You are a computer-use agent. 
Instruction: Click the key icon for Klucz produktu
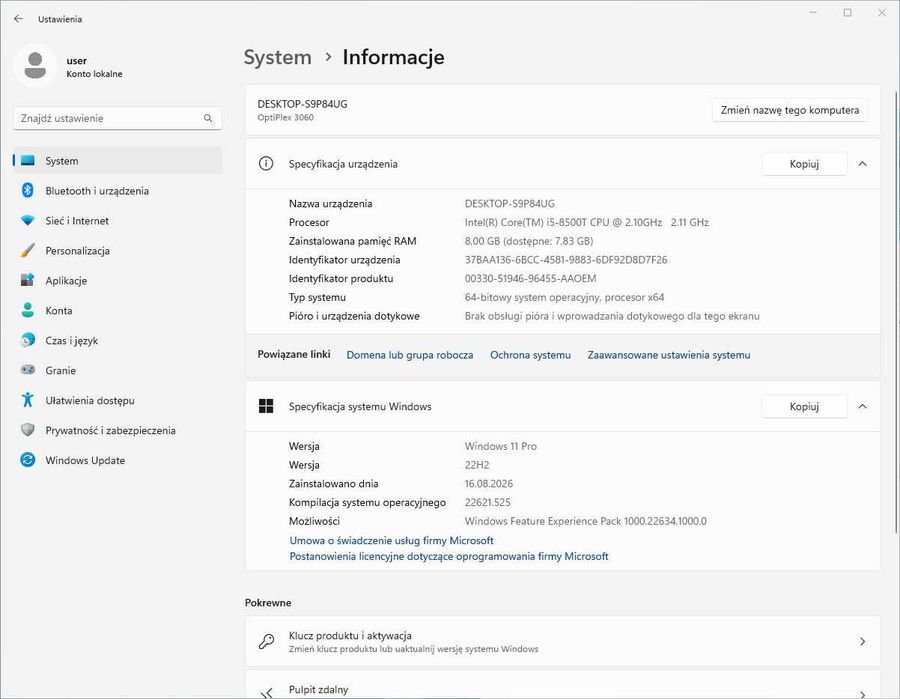click(266, 642)
